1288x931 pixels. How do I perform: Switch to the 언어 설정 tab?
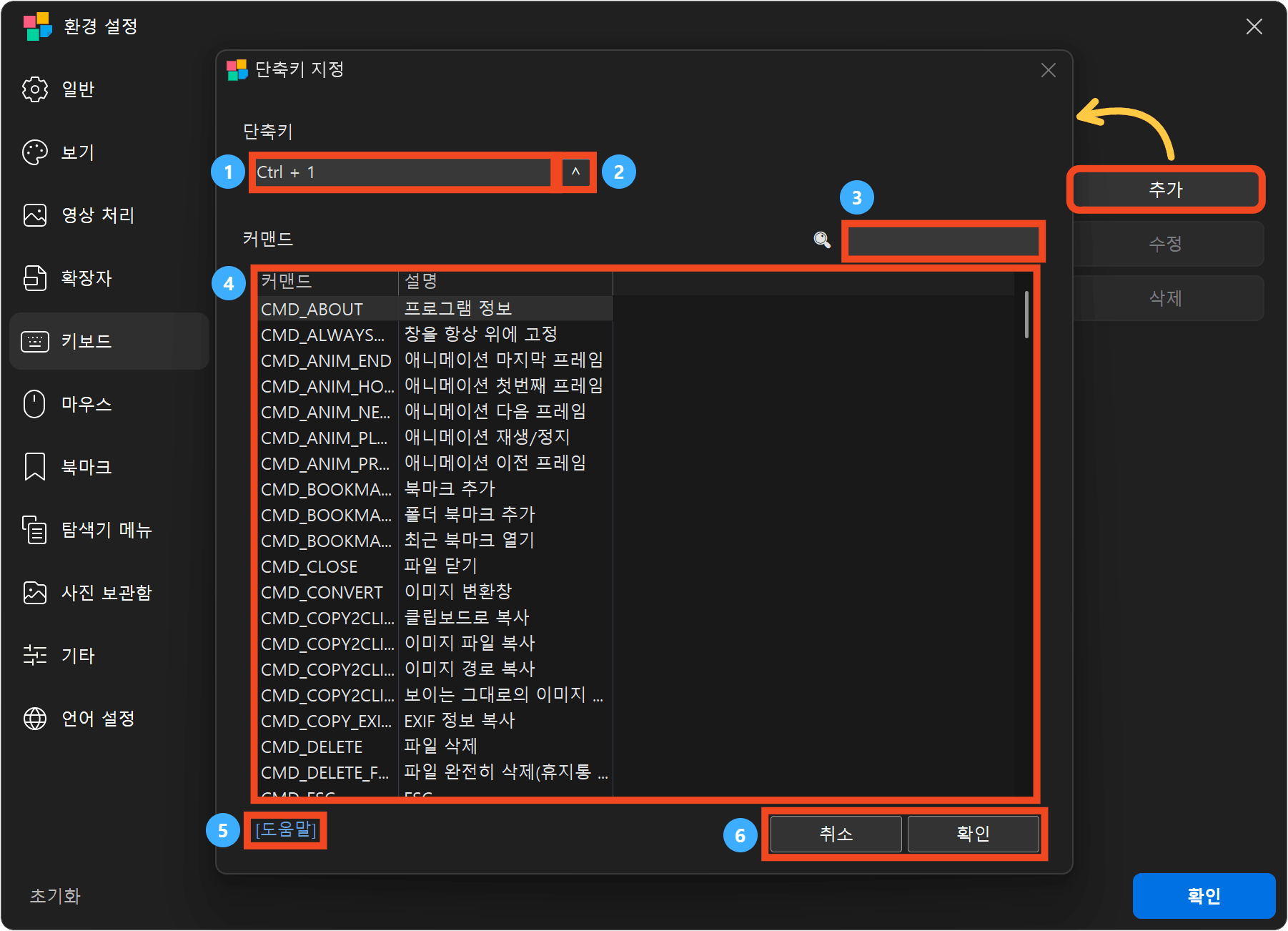109,719
